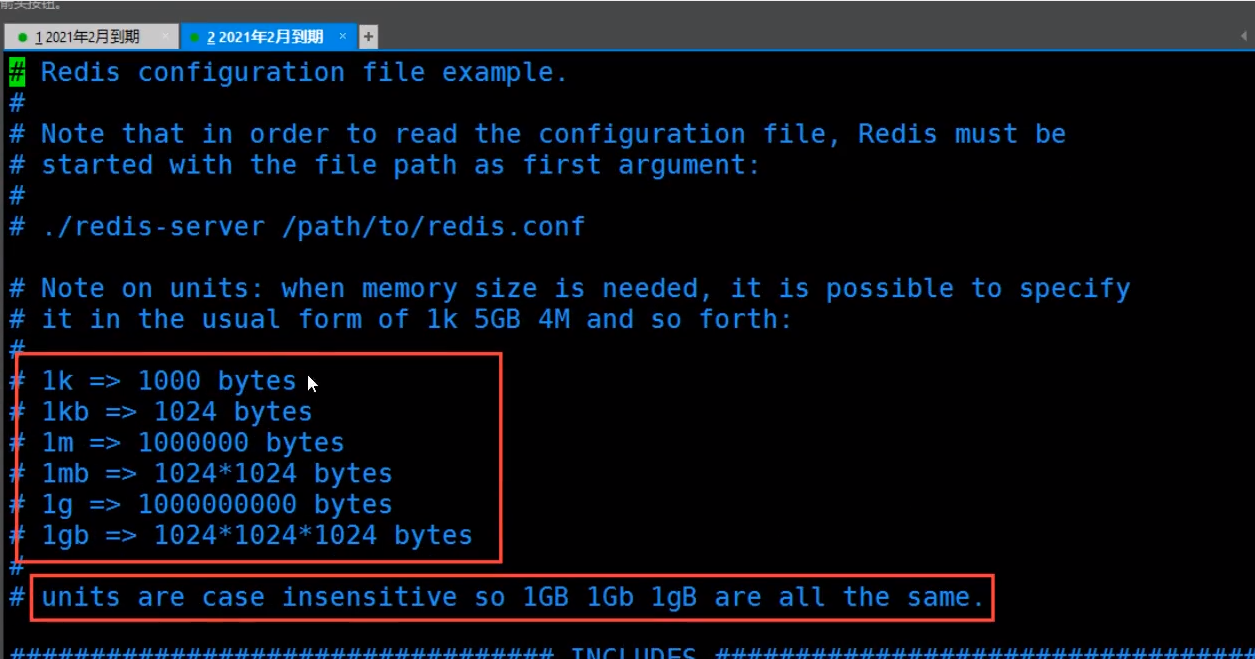This screenshot has height=659, width=1255.
Task: Click line starting 'Note that in order to read'
Action: [538, 134]
